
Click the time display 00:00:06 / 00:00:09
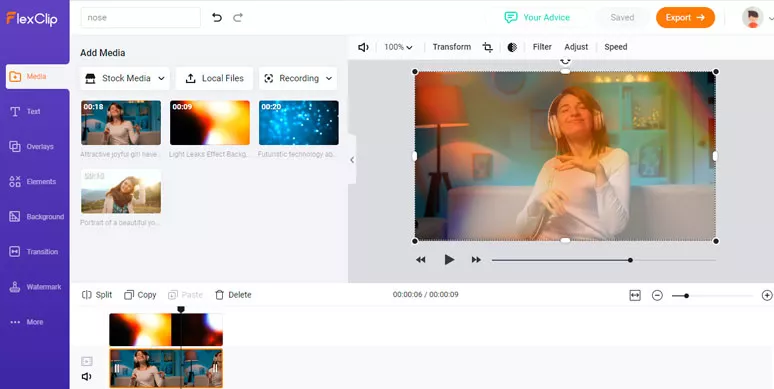coord(426,295)
